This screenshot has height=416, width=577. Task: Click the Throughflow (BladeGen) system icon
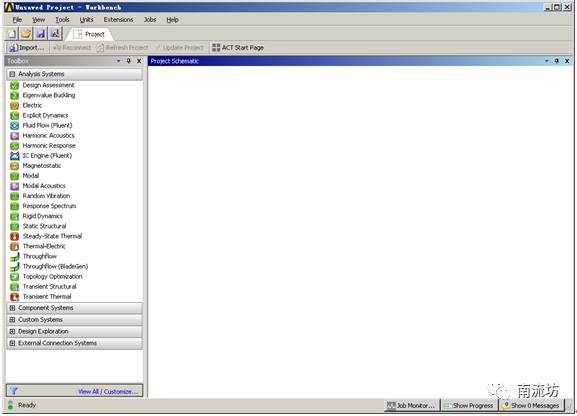(14, 267)
